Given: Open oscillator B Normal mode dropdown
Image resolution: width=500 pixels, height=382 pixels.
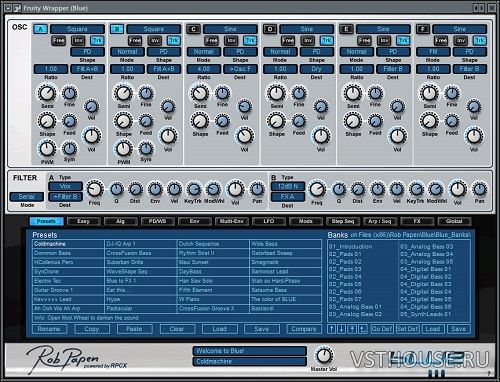Looking at the screenshot, I should pos(127,52).
